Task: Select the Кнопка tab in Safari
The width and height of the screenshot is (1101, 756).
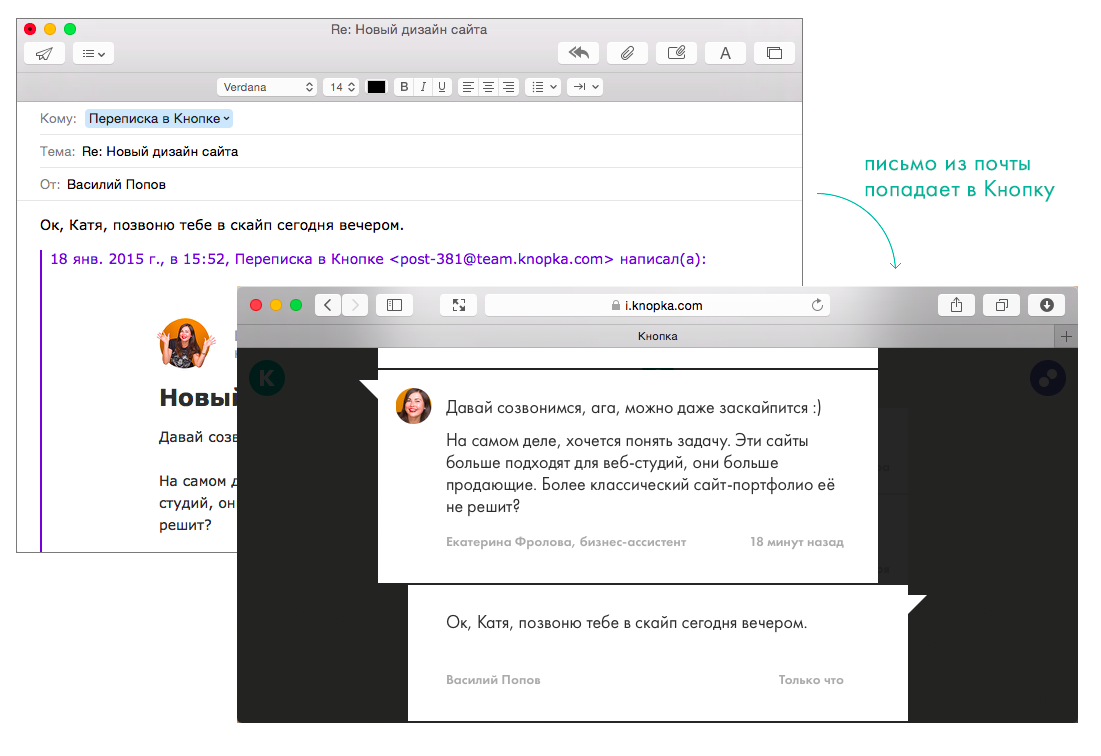Action: tap(657, 336)
